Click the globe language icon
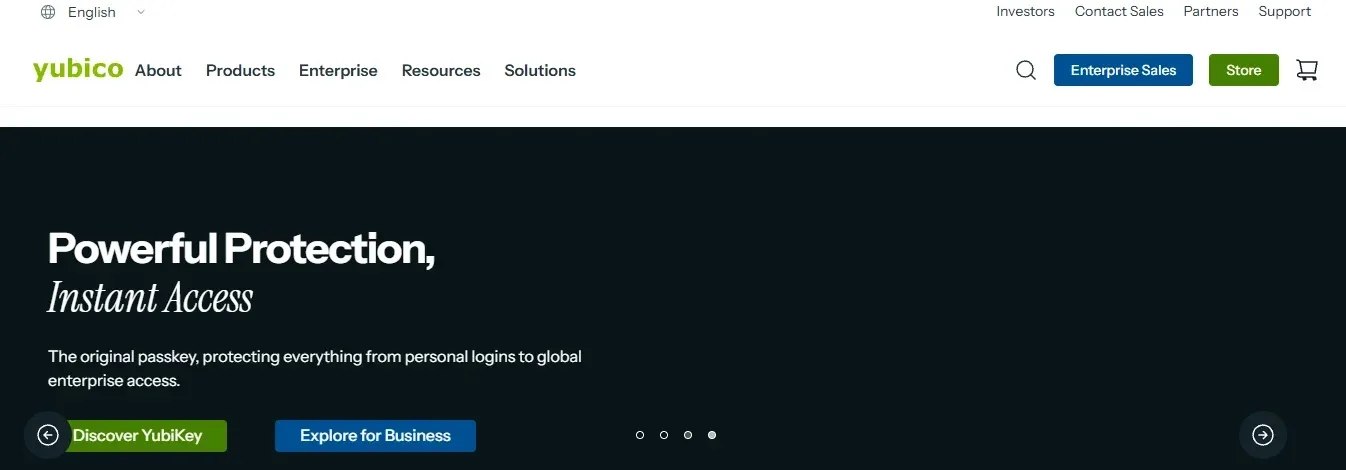Screen dimensions: 1346x470 click(x=48, y=12)
